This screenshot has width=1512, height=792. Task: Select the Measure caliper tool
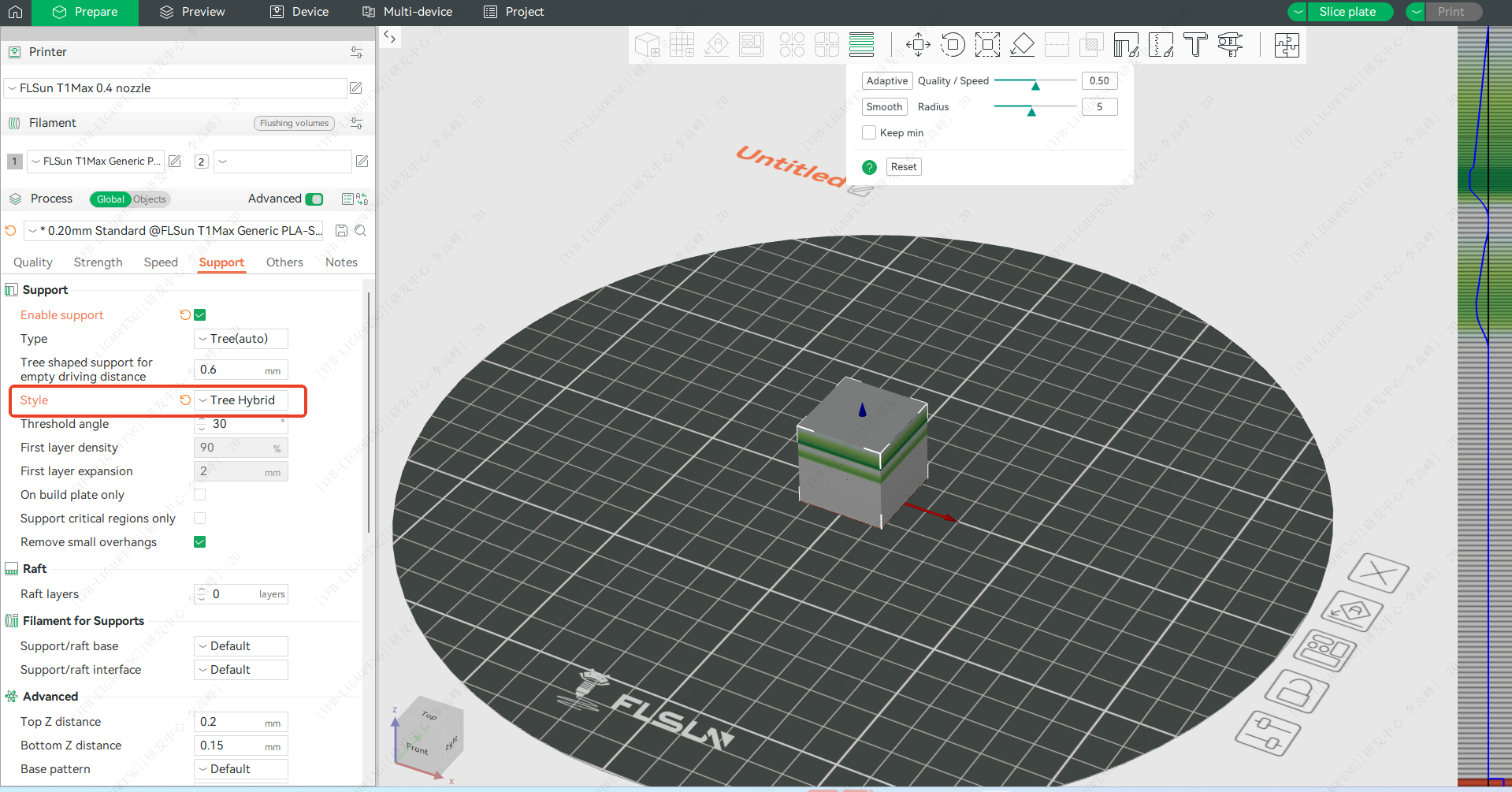click(1230, 45)
